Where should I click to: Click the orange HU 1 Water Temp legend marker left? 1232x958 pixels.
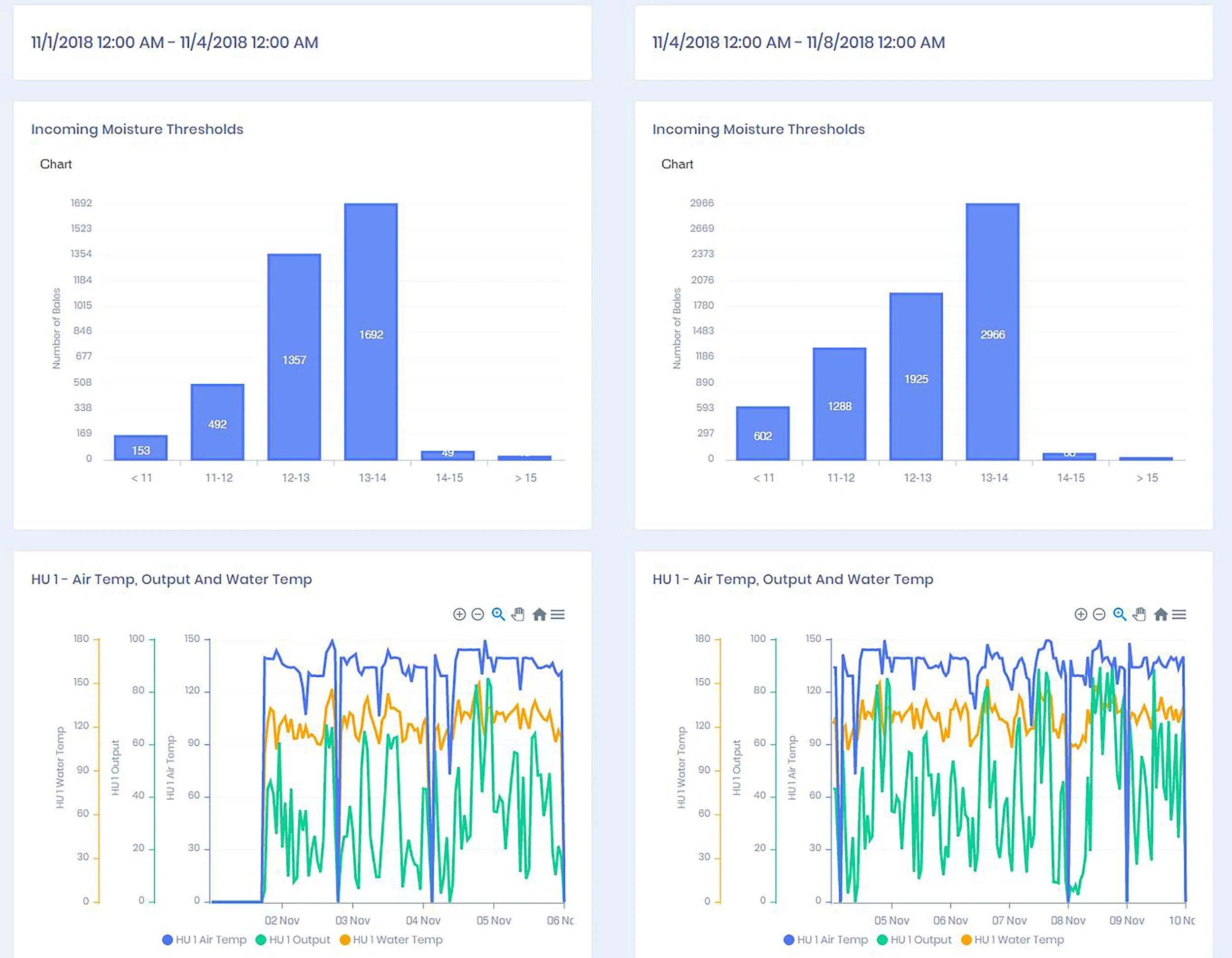tap(344, 939)
